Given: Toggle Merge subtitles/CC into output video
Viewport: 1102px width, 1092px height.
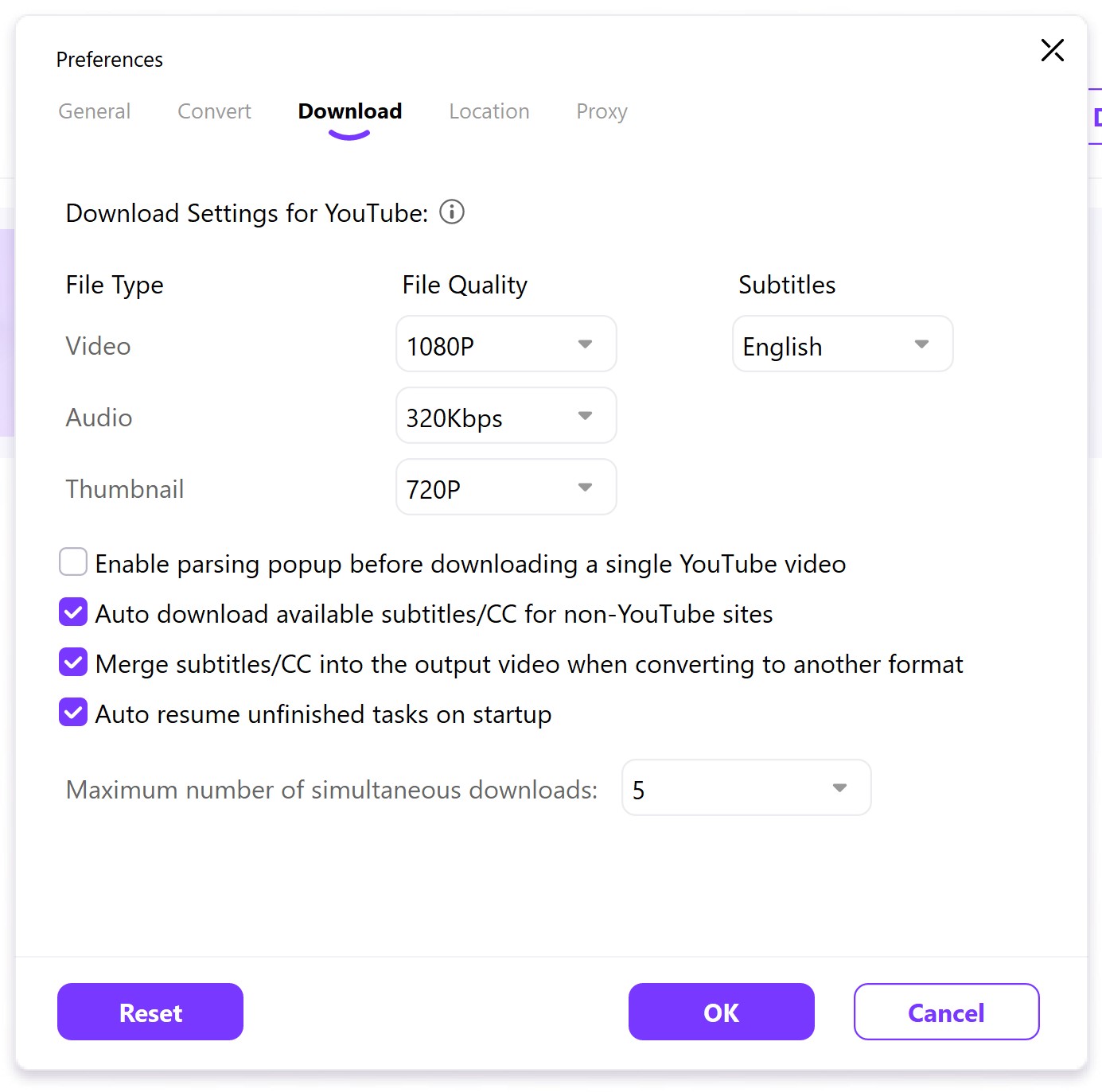Looking at the screenshot, I should (73, 662).
